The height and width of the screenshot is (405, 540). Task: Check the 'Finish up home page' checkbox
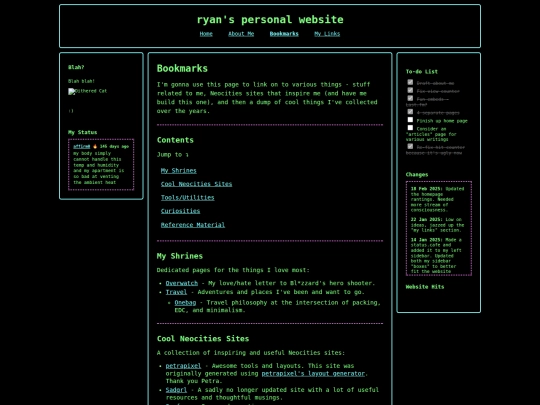pyautogui.click(x=410, y=120)
